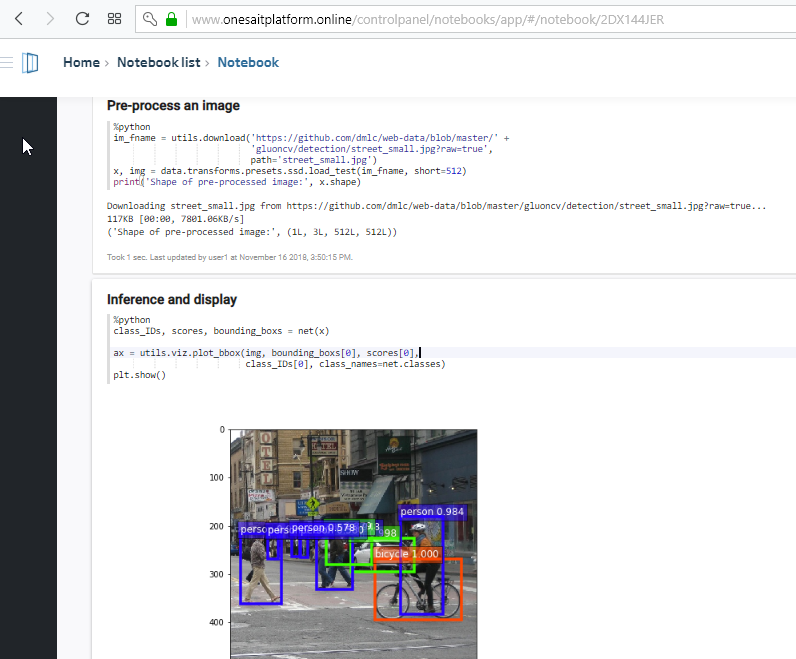Click the plt.show() code line
The image size is (796, 659).
(140, 375)
